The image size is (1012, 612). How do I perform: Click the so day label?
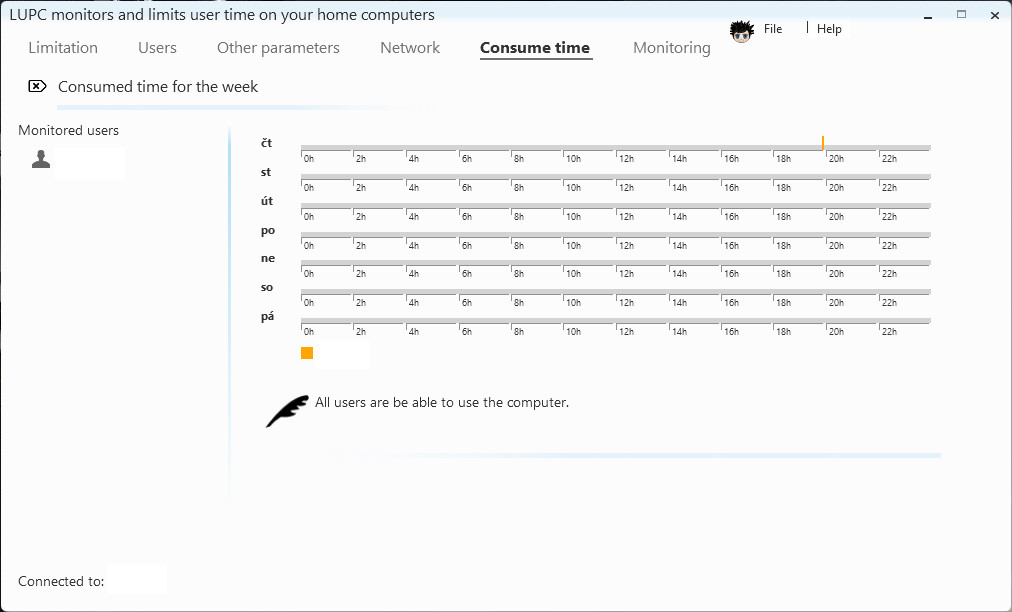click(267, 287)
